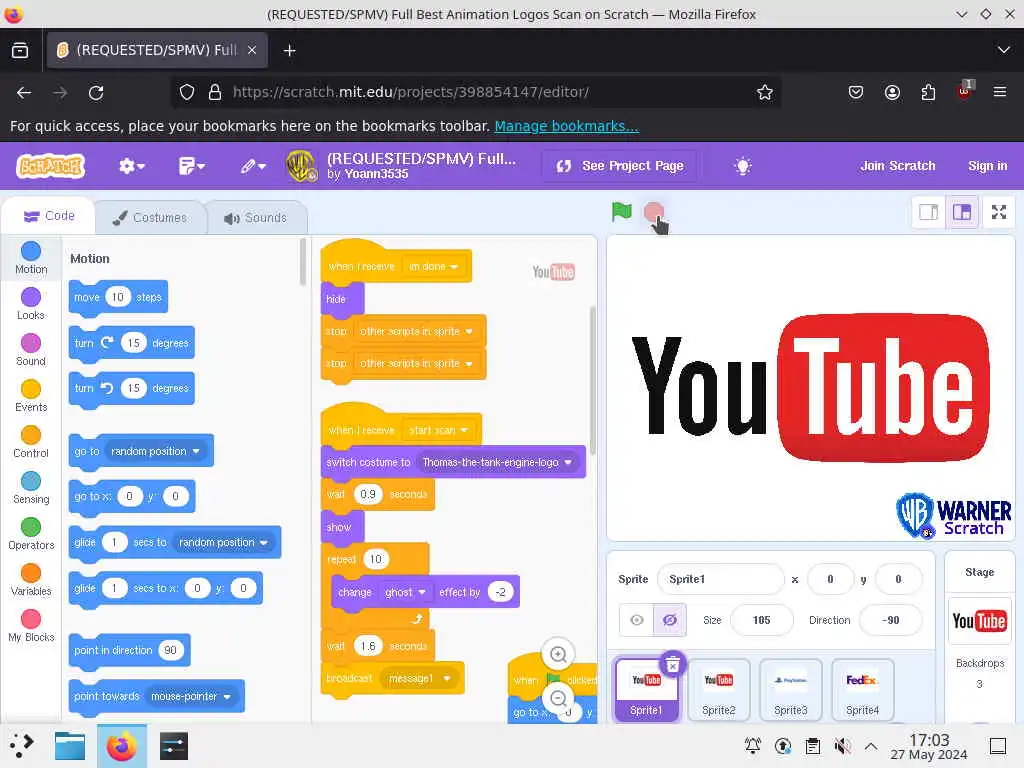Hide the sprite using crossed-eye icon
The height and width of the screenshot is (768, 1024).
coord(669,620)
